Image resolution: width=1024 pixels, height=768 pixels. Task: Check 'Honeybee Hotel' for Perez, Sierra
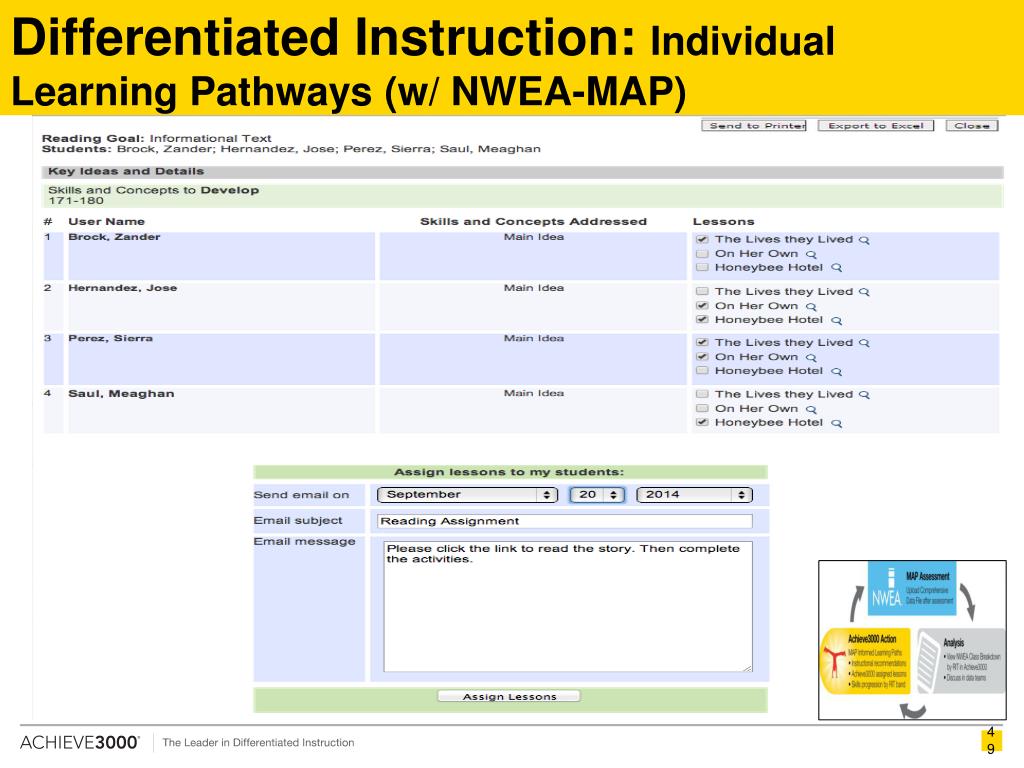click(x=702, y=370)
